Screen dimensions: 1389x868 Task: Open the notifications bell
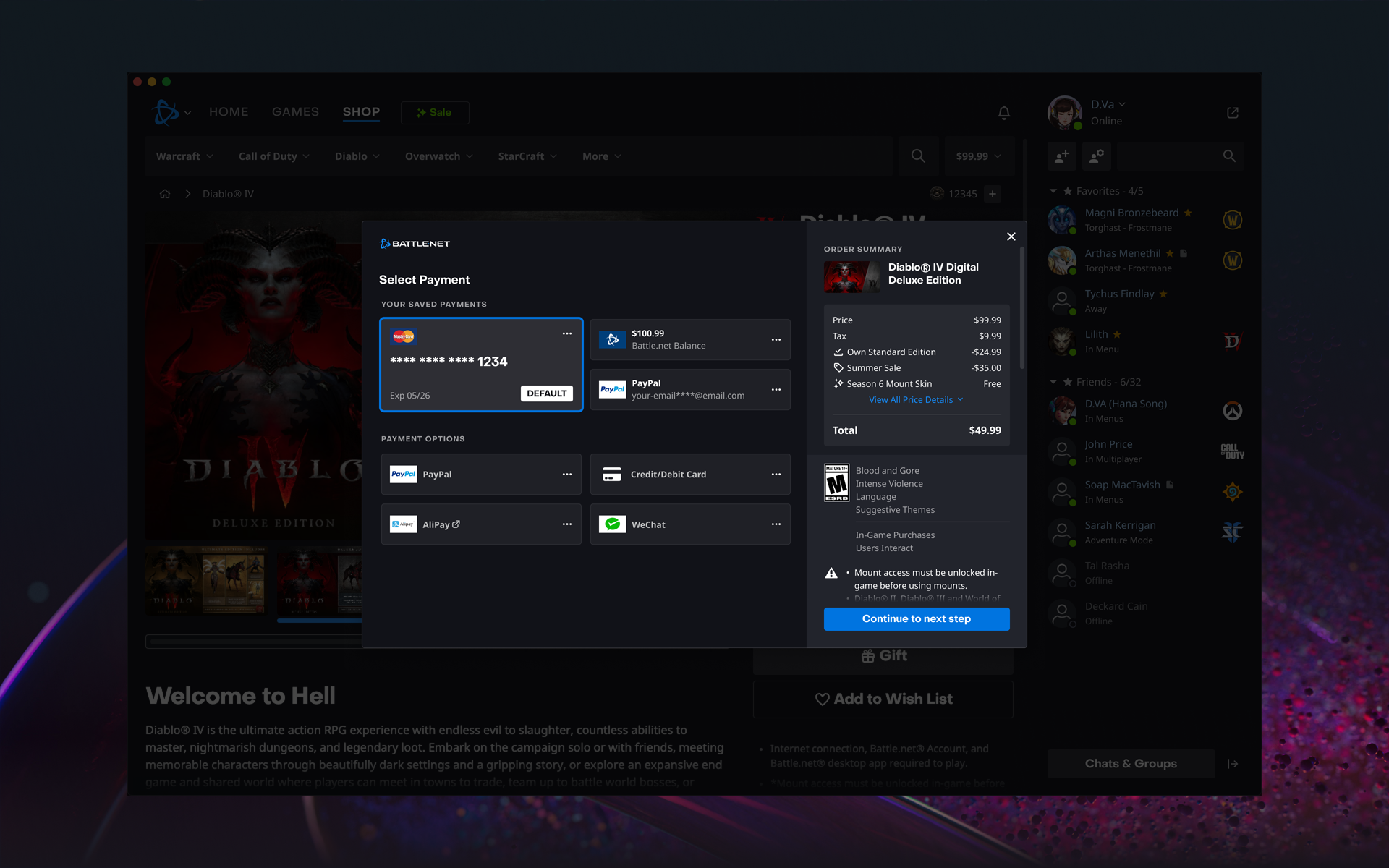click(1004, 112)
